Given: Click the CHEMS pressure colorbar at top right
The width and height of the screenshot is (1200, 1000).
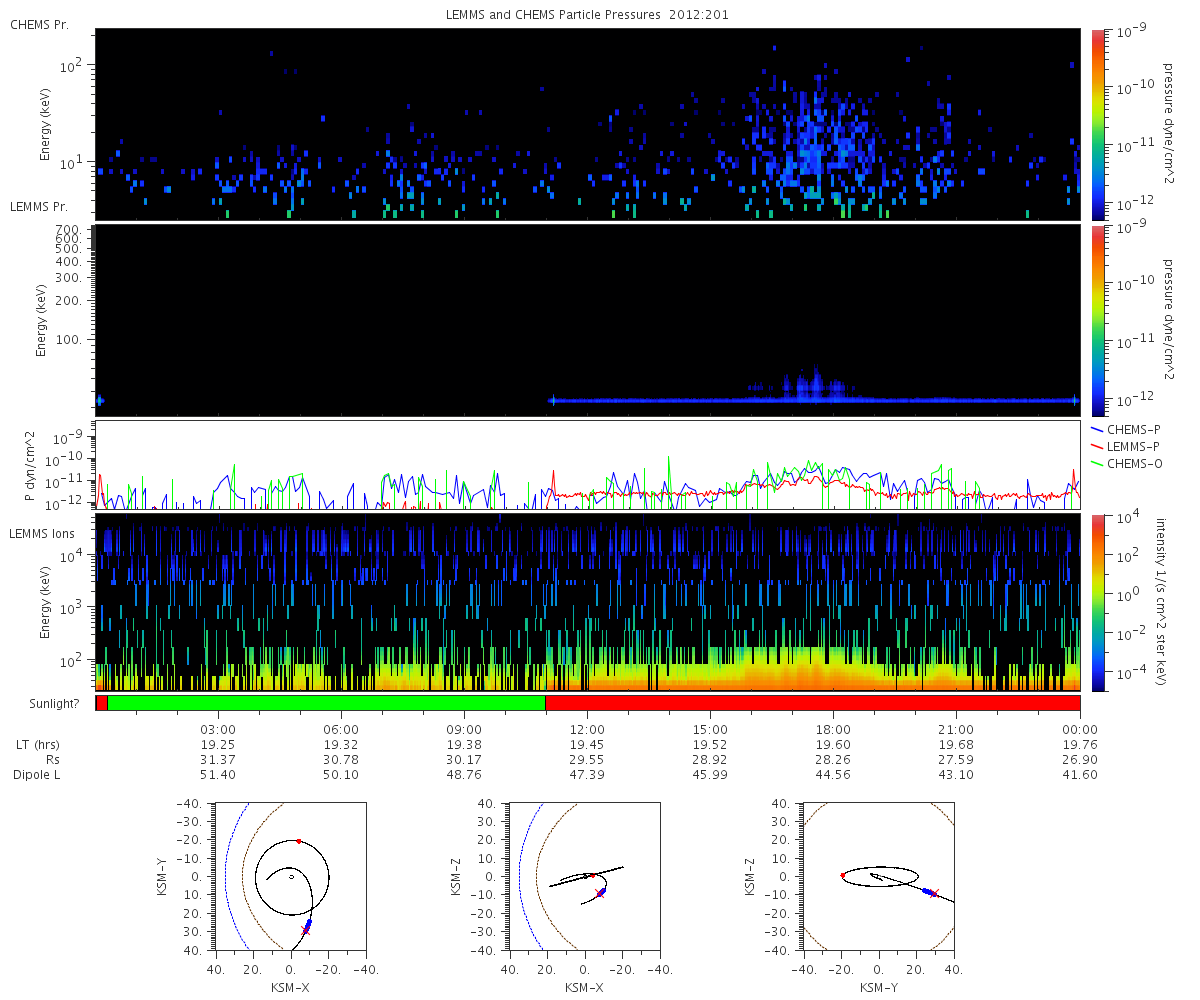Looking at the screenshot, I should [x=1098, y=124].
